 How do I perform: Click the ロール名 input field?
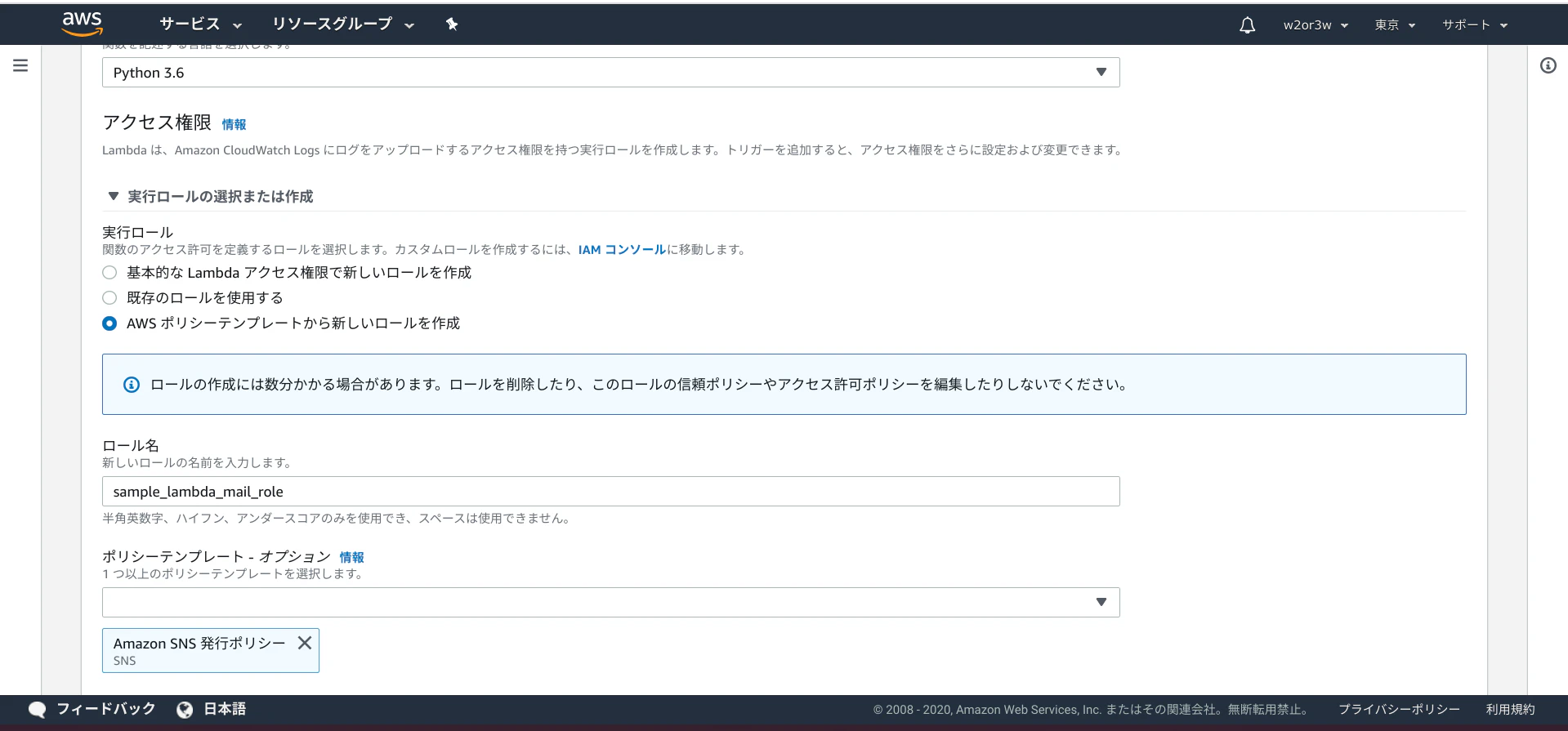[x=610, y=492]
